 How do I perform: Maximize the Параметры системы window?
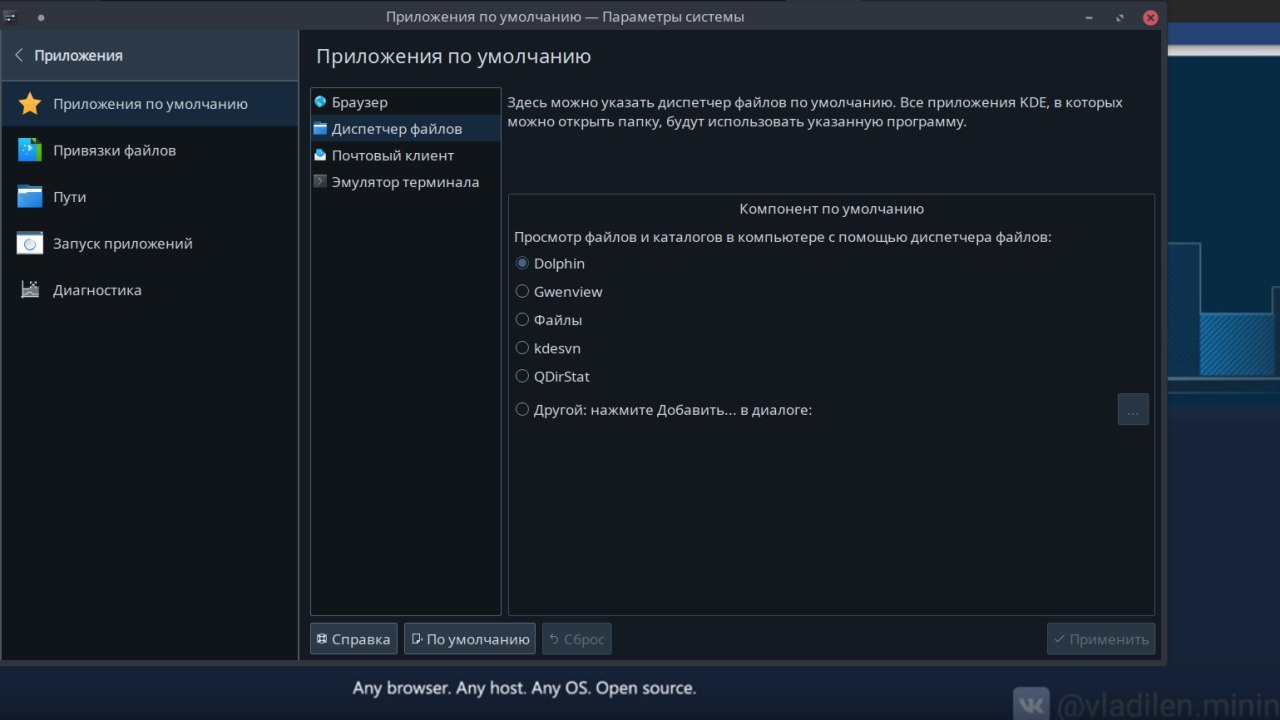click(x=1120, y=17)
